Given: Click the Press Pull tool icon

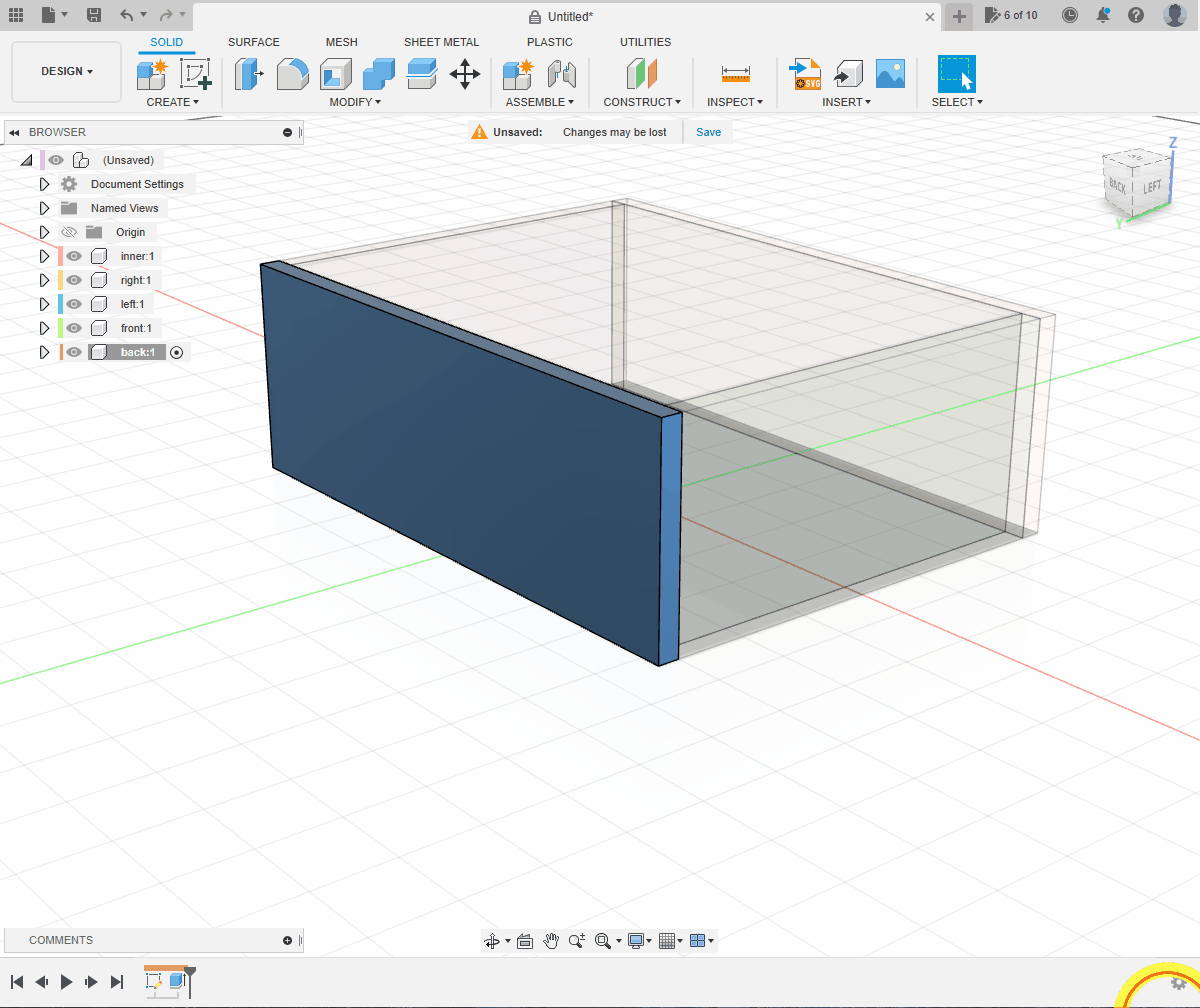Looking at the screenshot, I should (249, 74).
